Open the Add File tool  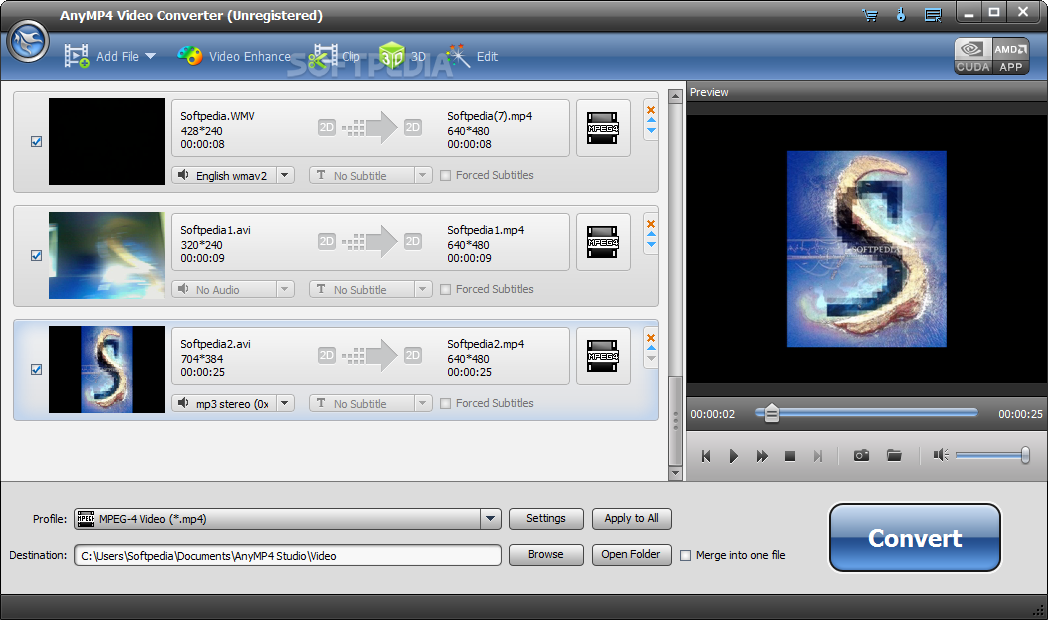102,56
